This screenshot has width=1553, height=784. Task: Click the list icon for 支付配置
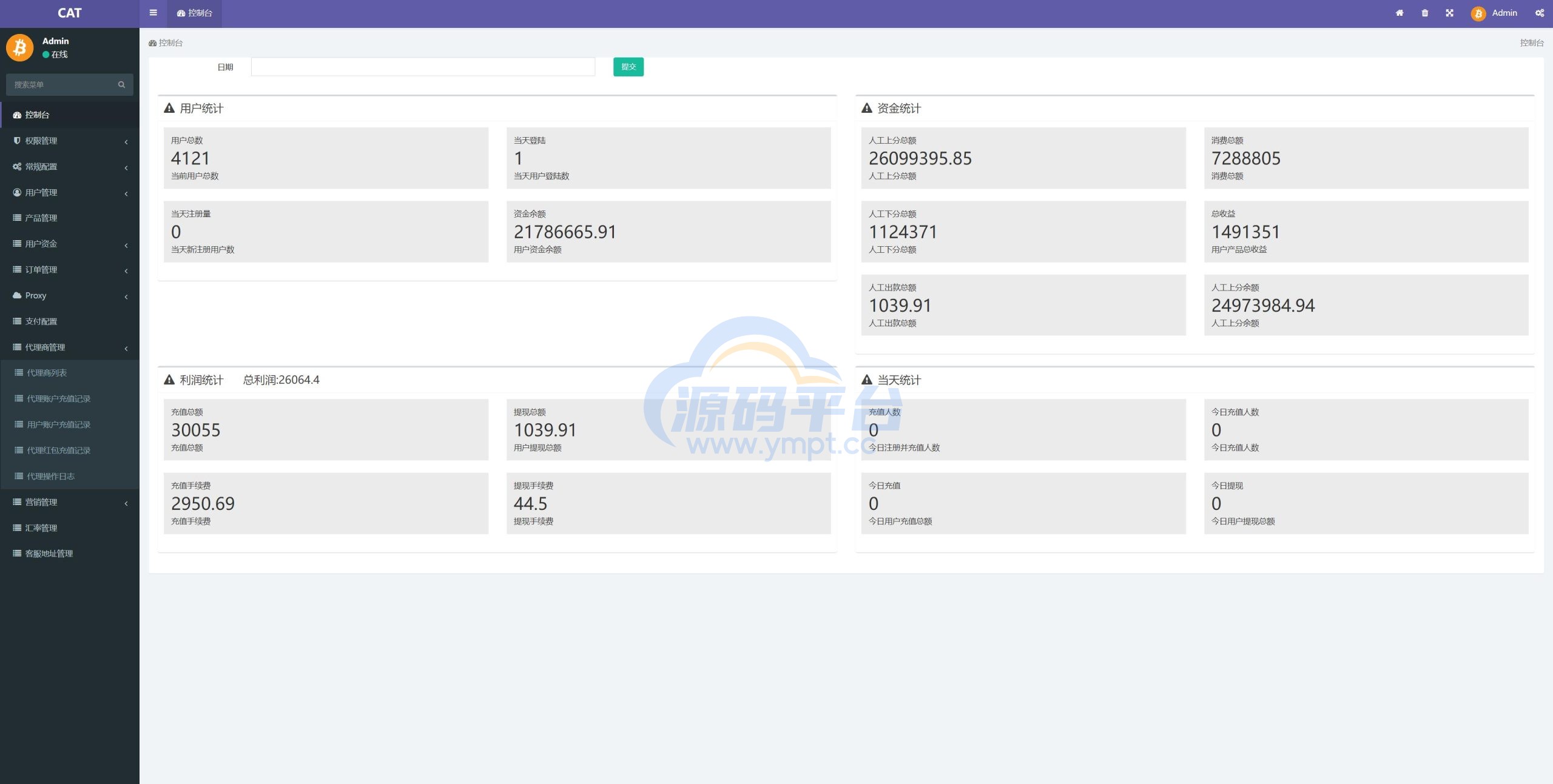17,321
